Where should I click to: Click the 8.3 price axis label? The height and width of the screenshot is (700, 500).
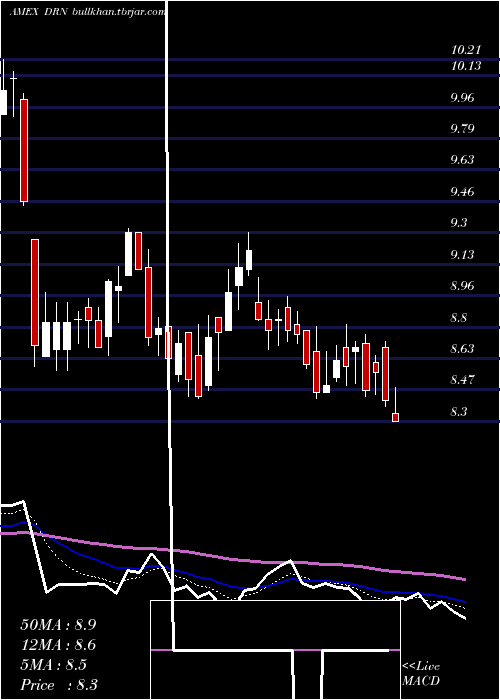459,412
